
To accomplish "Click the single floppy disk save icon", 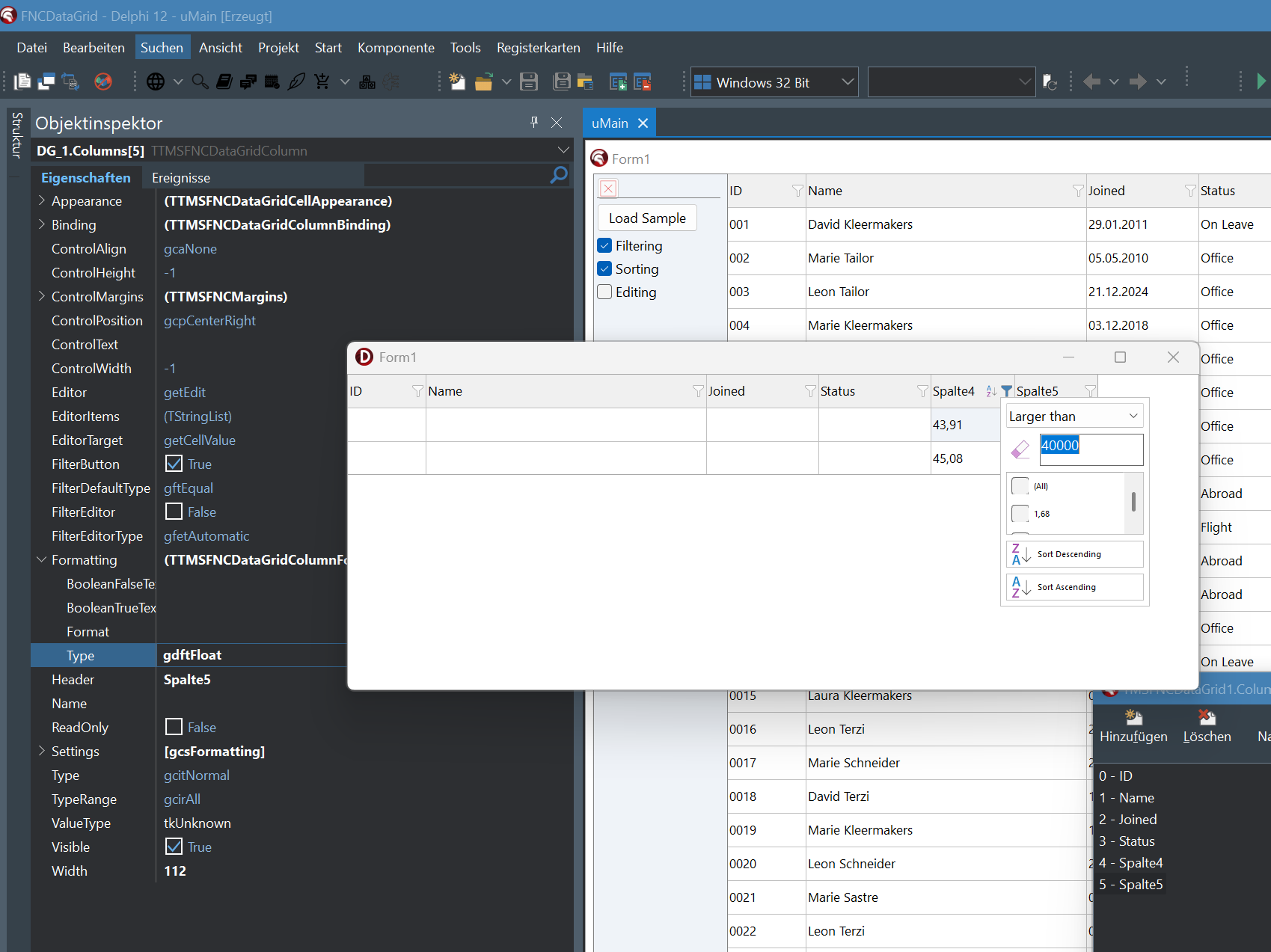I will (529, 82).
